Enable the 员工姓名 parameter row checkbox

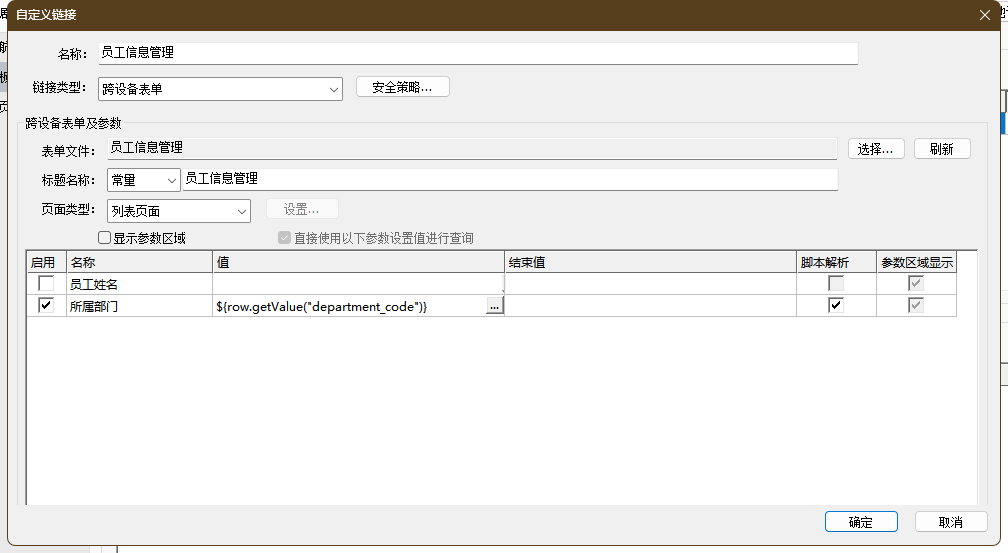click(x=46, y=284)
